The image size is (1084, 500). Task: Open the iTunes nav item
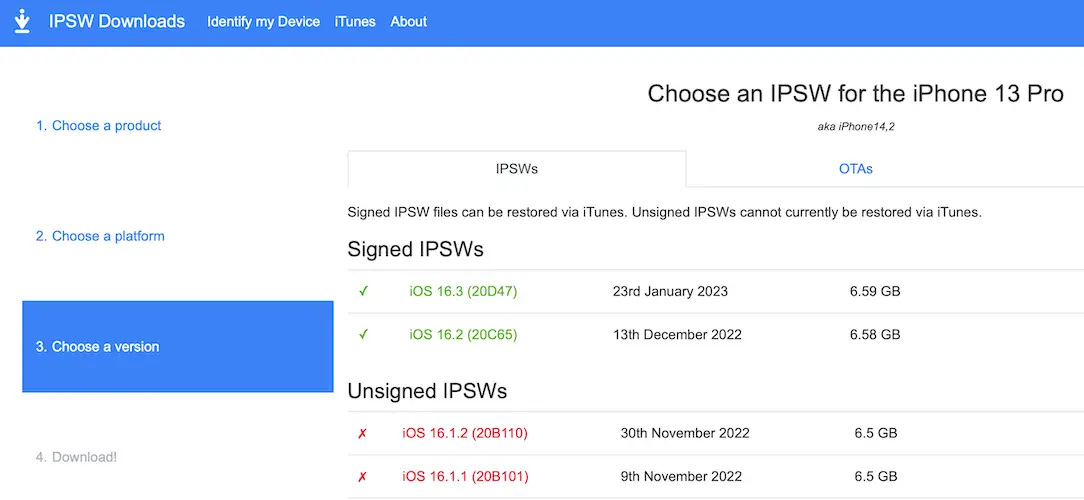(x=355, y=21)
